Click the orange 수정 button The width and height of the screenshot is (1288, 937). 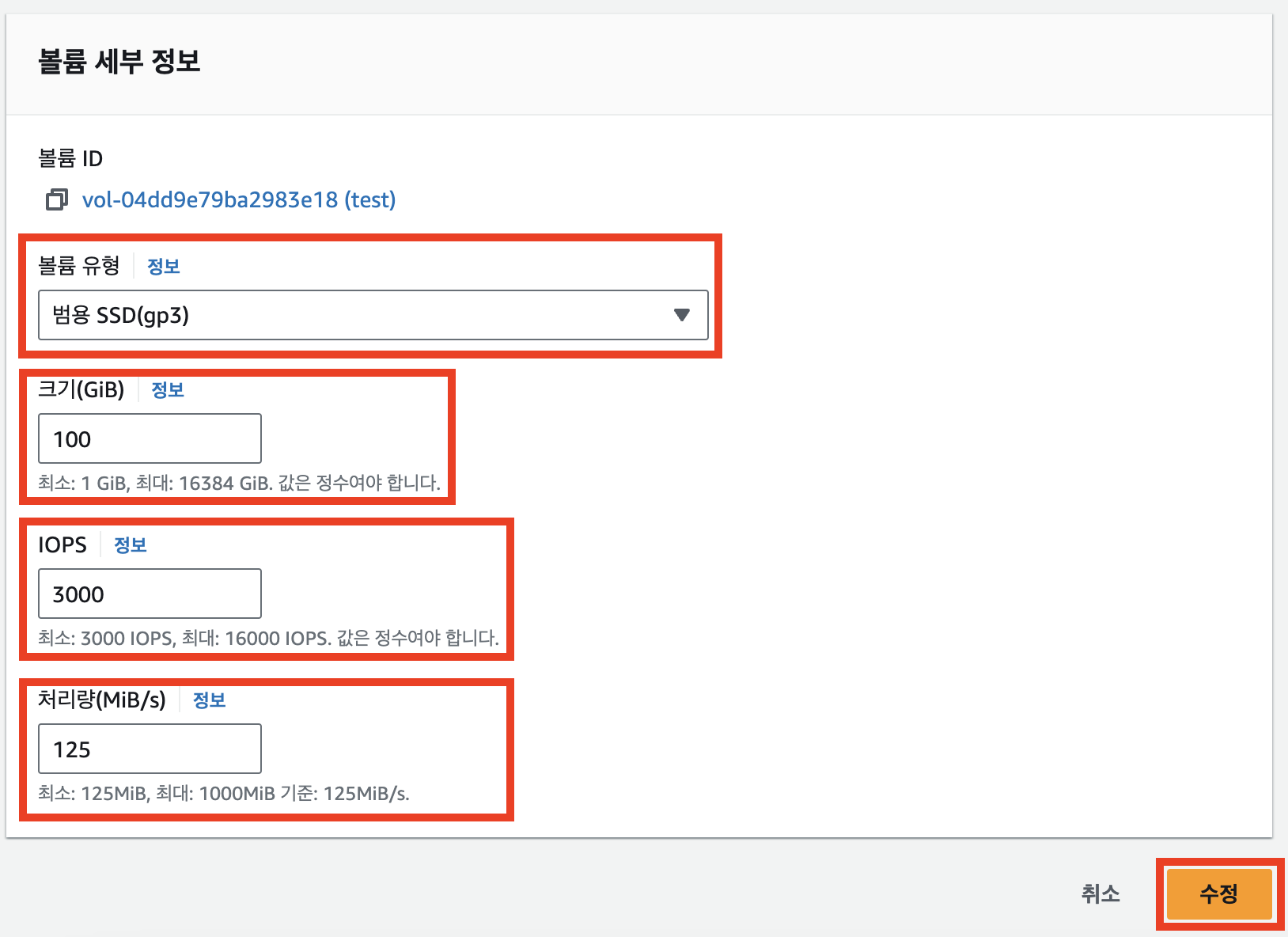pos(1219,893)
